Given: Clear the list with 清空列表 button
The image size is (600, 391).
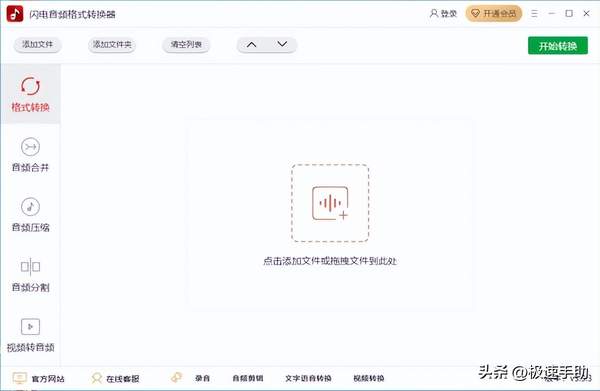Looking at the screenshot, I should pyautogui.click(x=186, y=45).
